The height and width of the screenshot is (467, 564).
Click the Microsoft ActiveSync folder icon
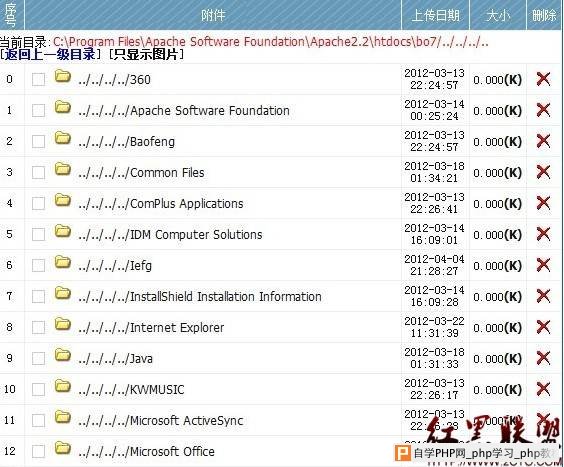coord(63,417)
